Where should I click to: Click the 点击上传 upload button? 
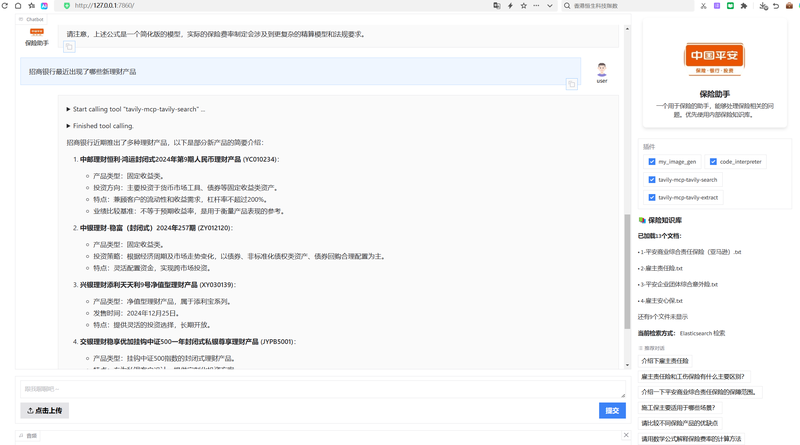tap(44, 410)
